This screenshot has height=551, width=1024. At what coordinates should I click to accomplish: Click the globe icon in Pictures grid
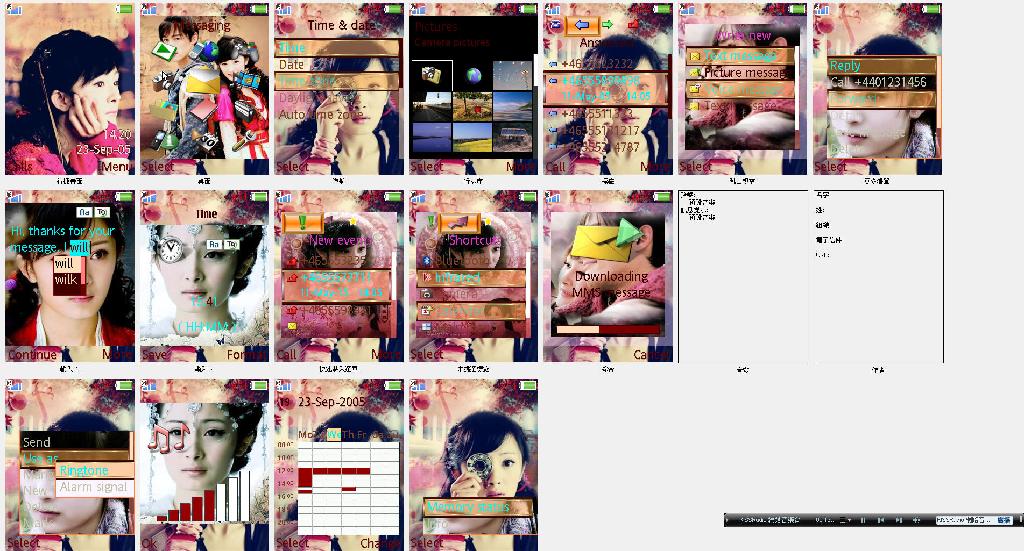click(x=472, y=76)
